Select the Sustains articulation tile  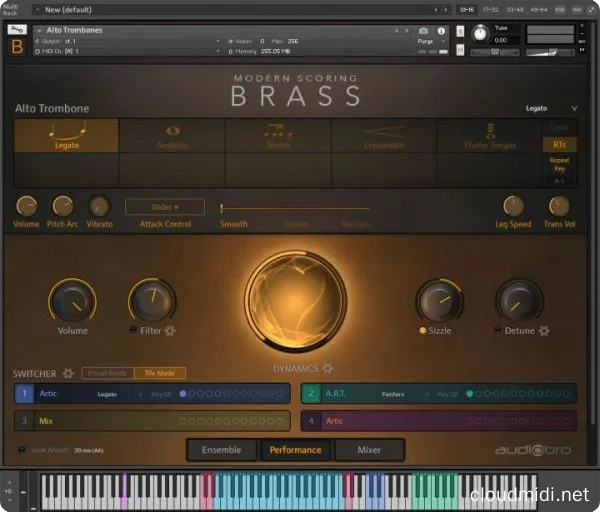click(x=173, y=136)
